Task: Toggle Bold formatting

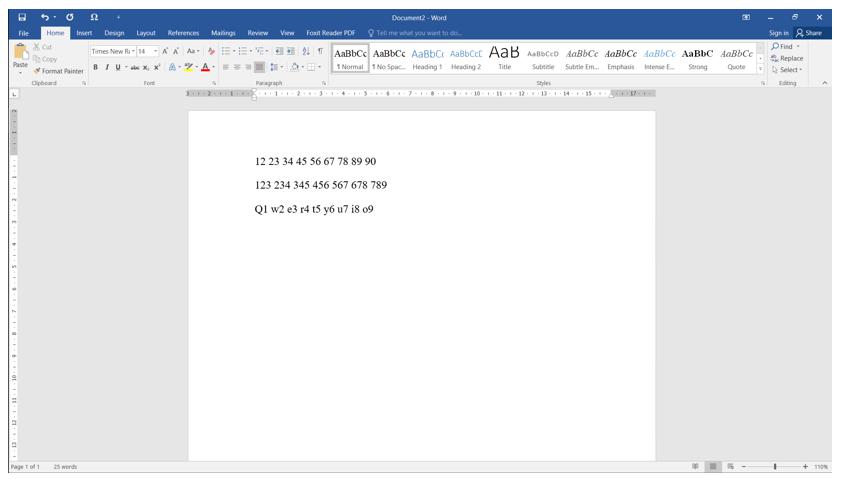Action: 96,68
